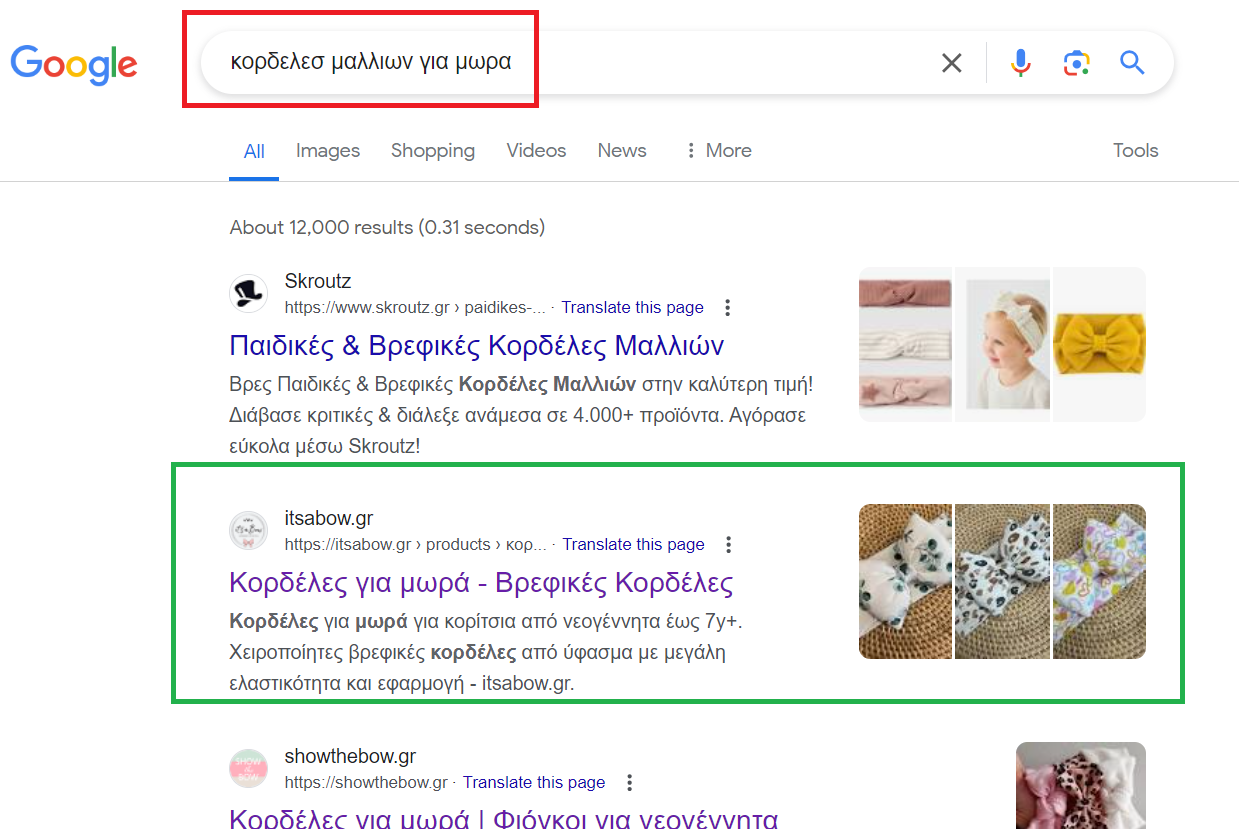Start voice search with microphone icon

[1020, 64]
